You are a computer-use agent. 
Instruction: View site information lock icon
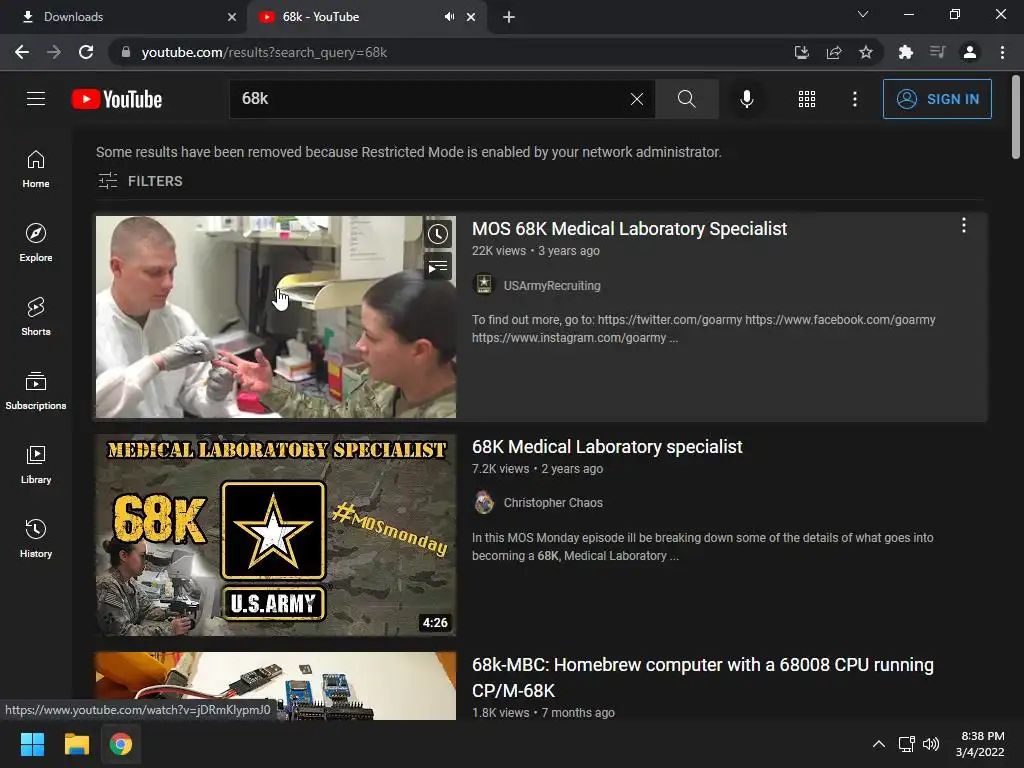[x=126, y=52]
